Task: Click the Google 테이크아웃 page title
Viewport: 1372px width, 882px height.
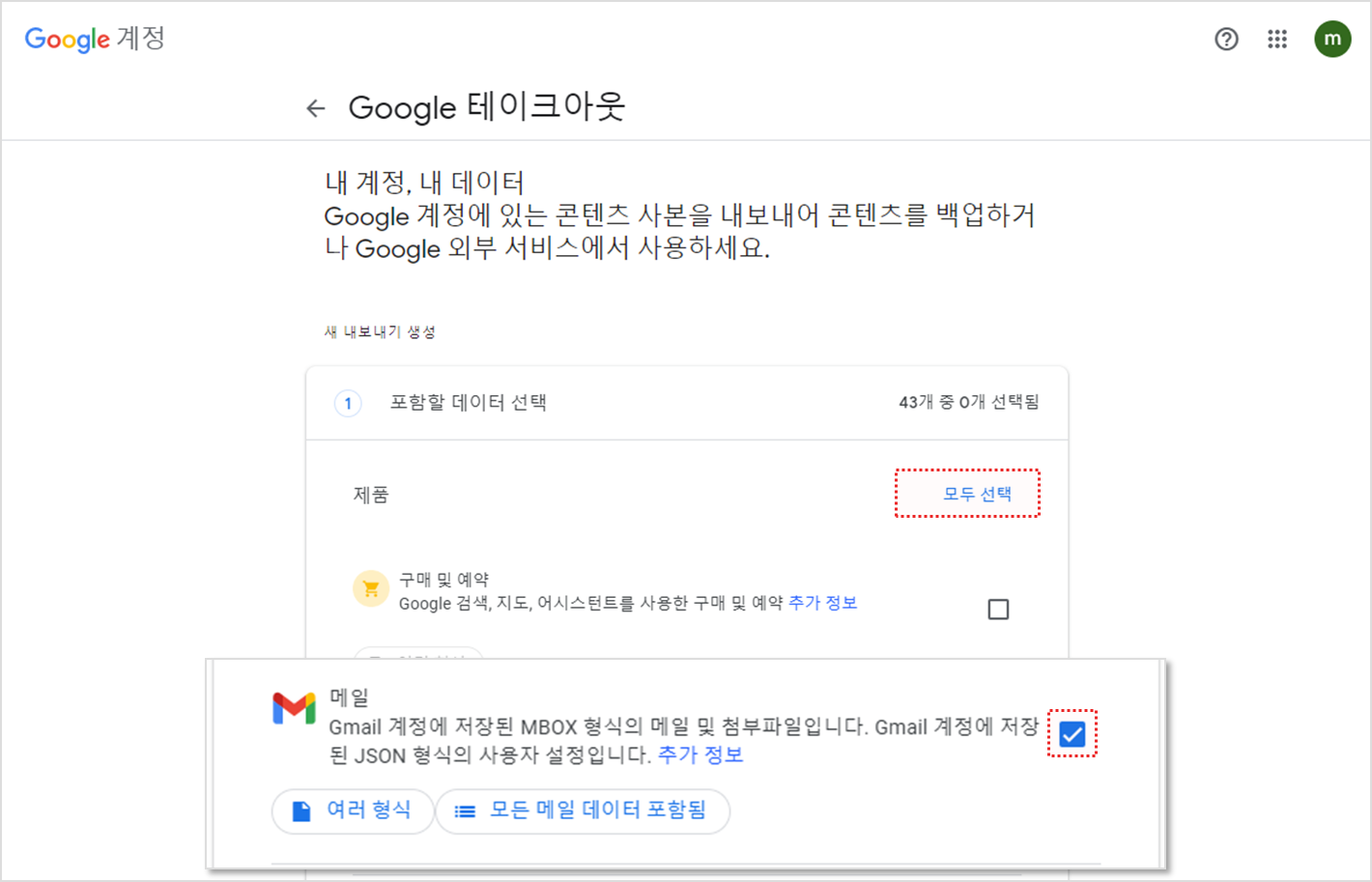Action: (487, 107)
